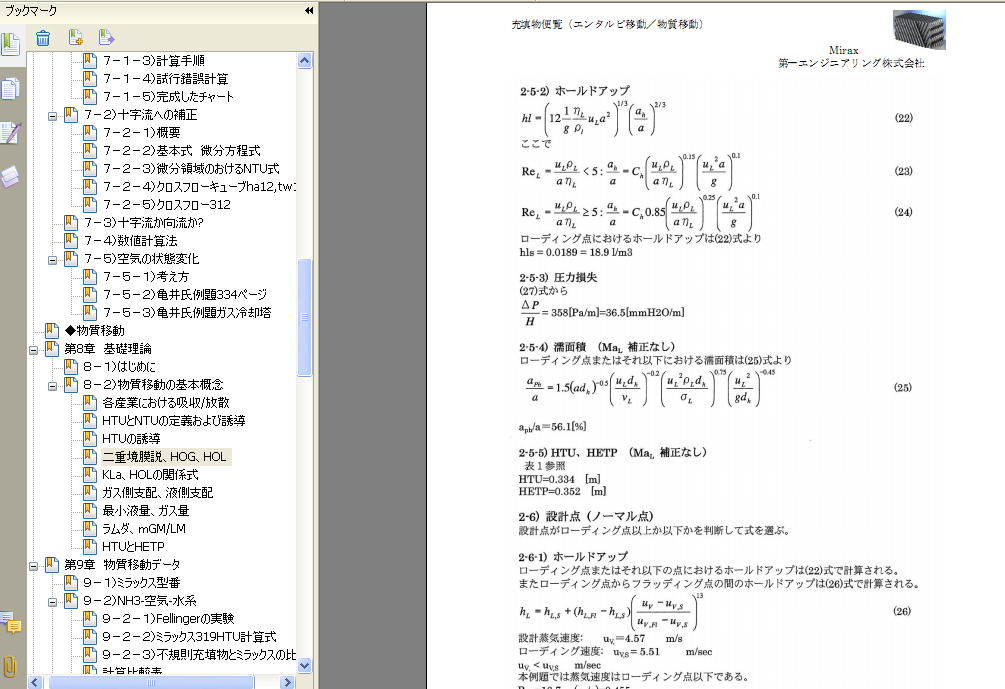This screenshot has width=1005, height=689.
Task: Click bookmark icon beside ◆物質移動
Action: (52, 331)
